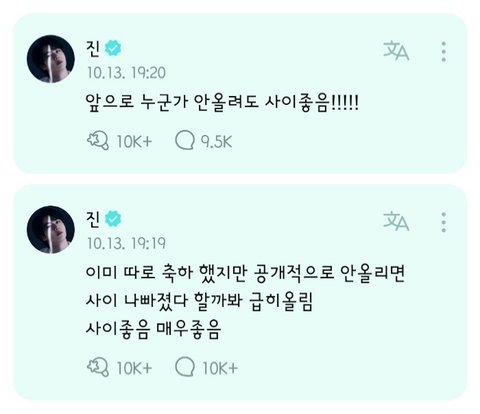
Task: Open comments bubble showing 9.5K
Action: click(185, 140)
